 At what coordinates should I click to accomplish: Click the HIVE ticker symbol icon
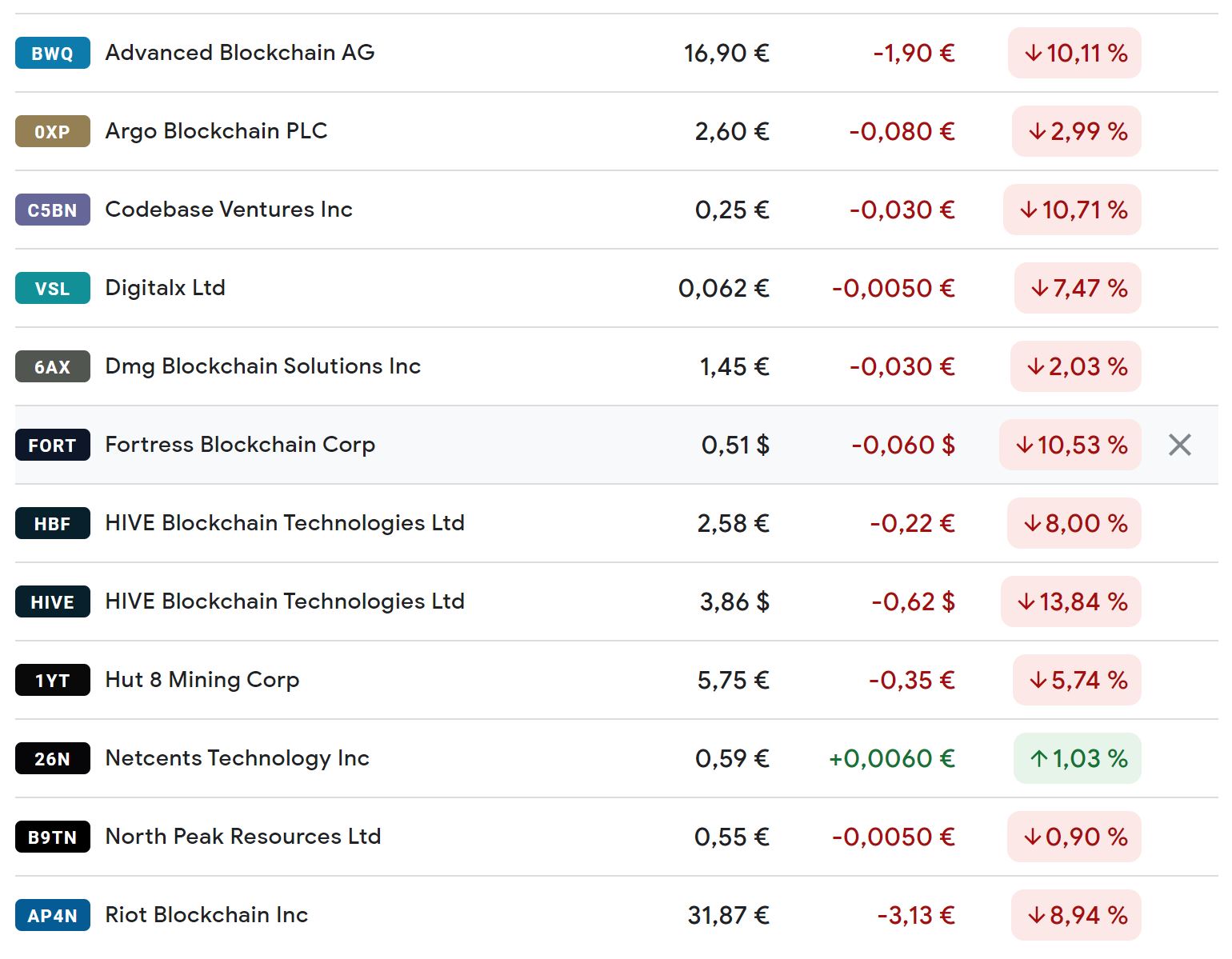click(52, 601)
